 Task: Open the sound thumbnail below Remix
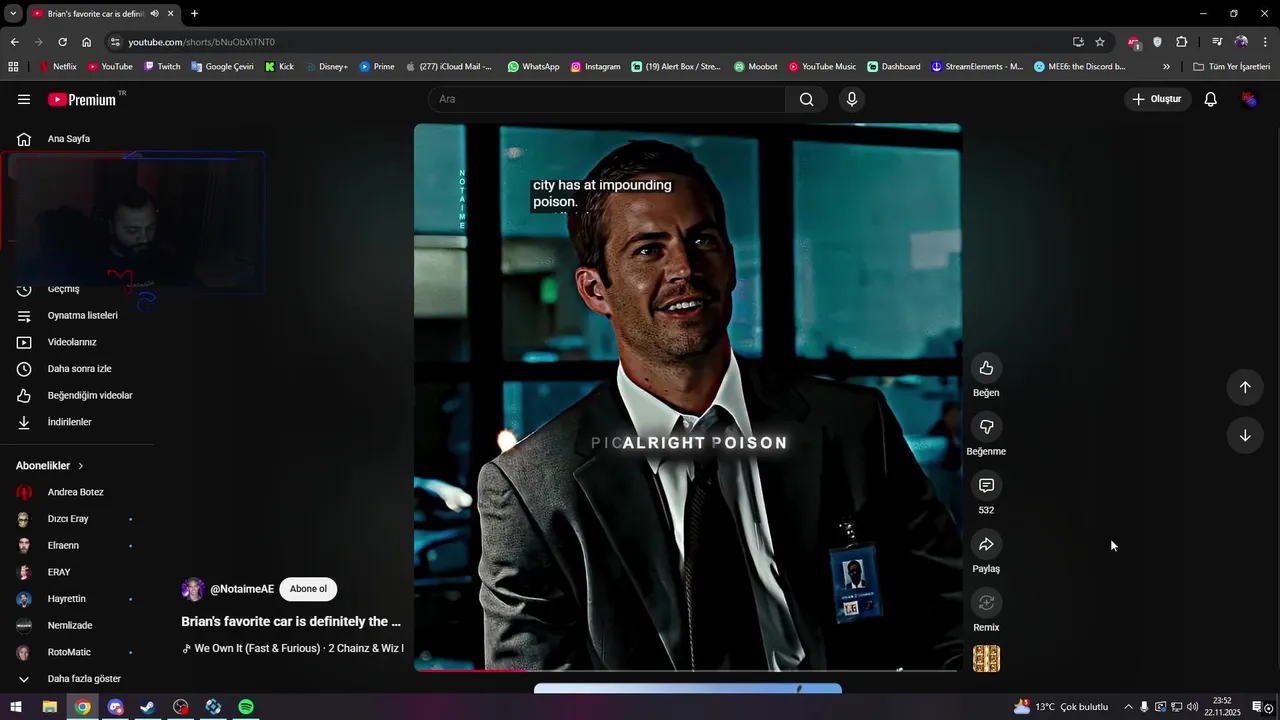(986, 658)
